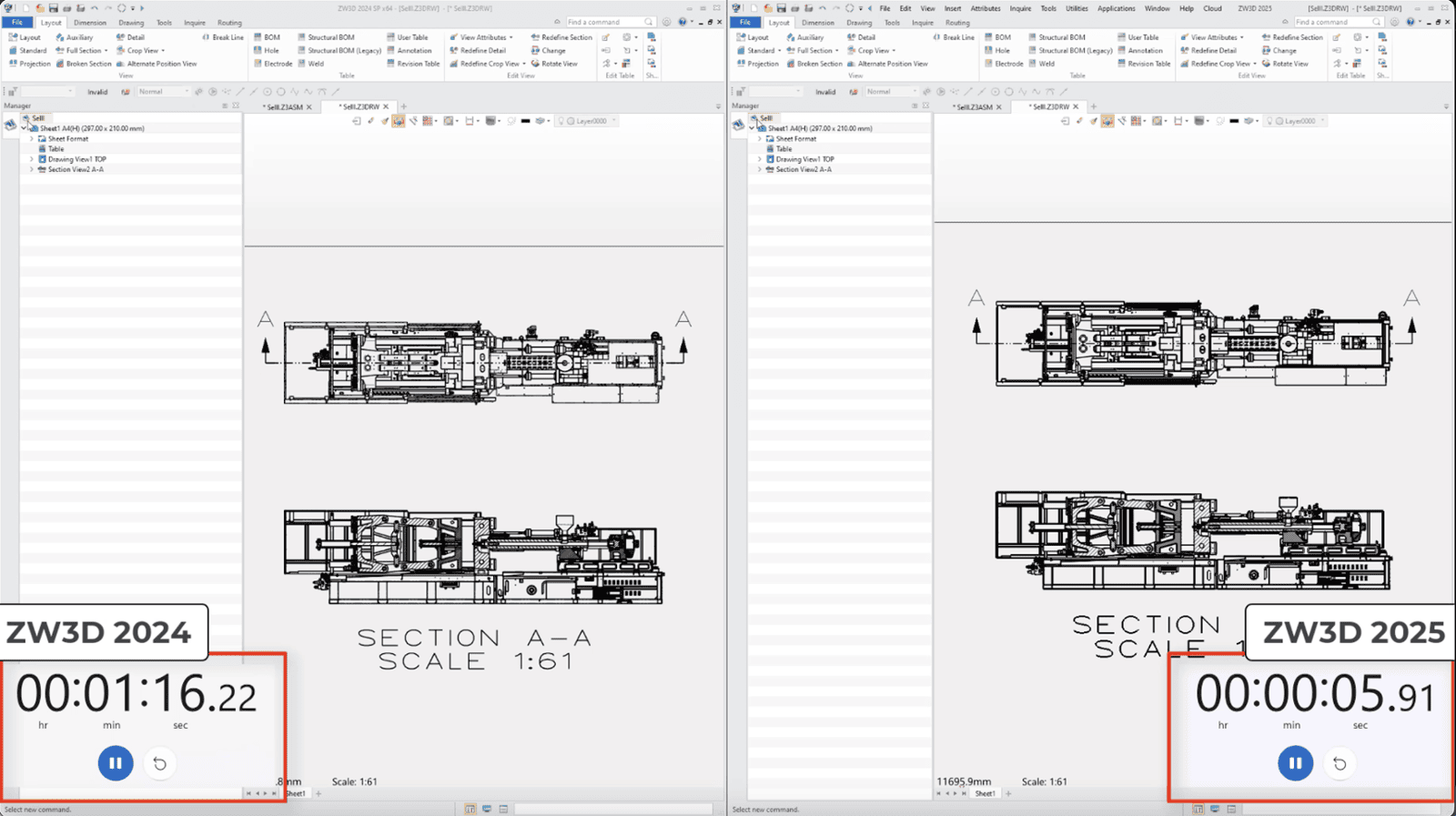Insert BOM table in ZW3D 2024 window

(x=267, y=37)
